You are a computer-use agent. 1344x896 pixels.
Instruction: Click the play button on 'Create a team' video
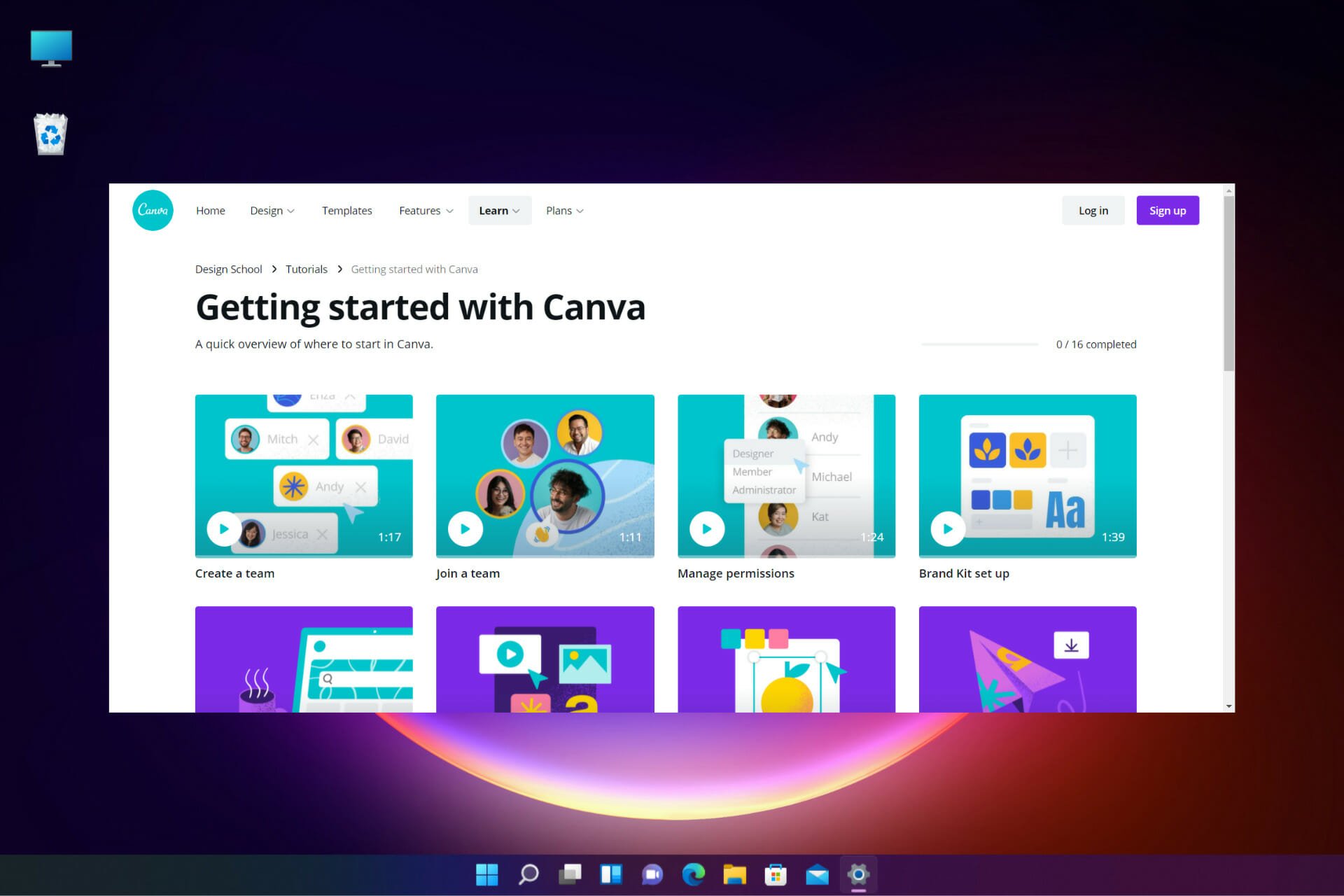coord(222,528)
